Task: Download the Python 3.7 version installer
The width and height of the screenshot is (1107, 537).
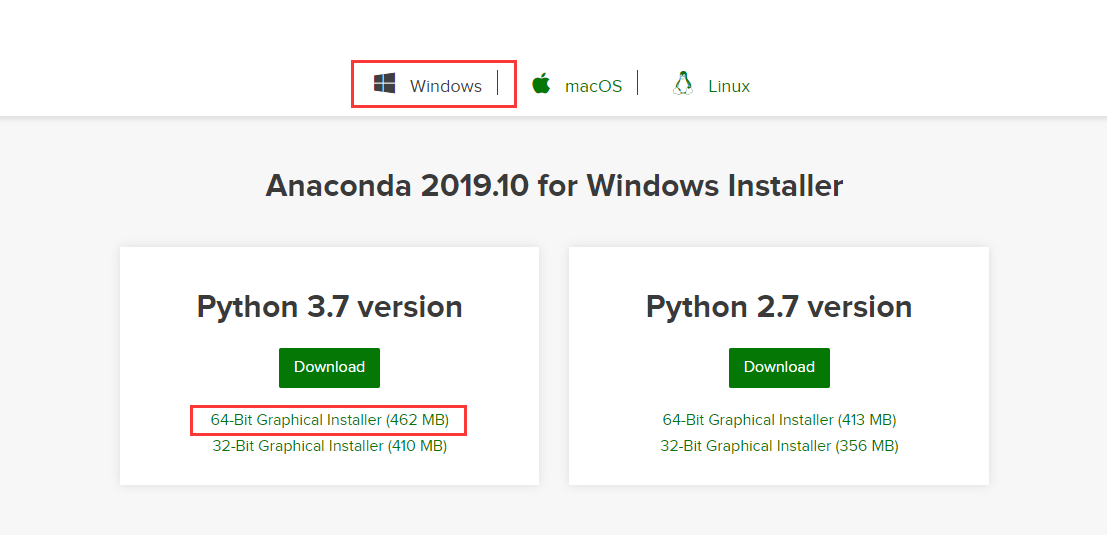Action: click(329, 367)
